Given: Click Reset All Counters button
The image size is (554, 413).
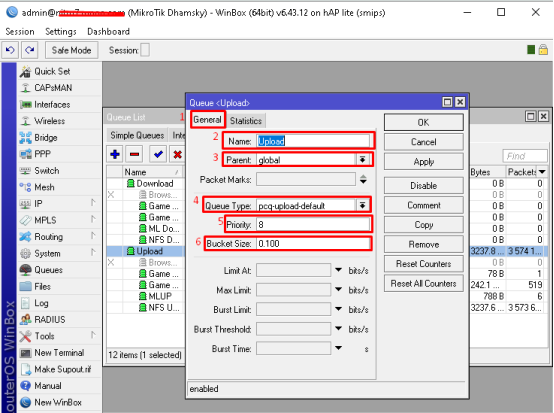Looking at the screenshot, I should [x=424, y=283].
